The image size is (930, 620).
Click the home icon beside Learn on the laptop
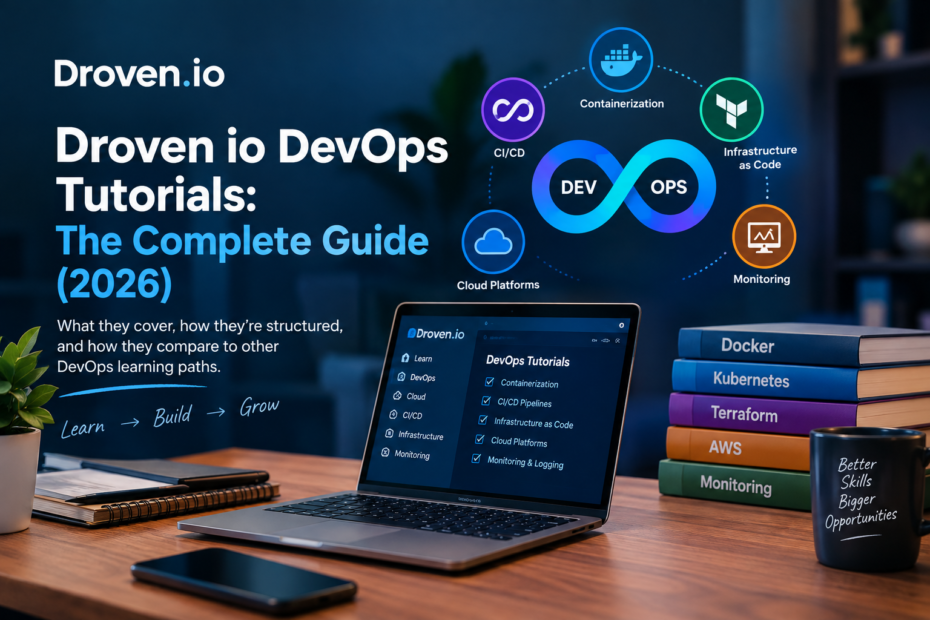406,357
